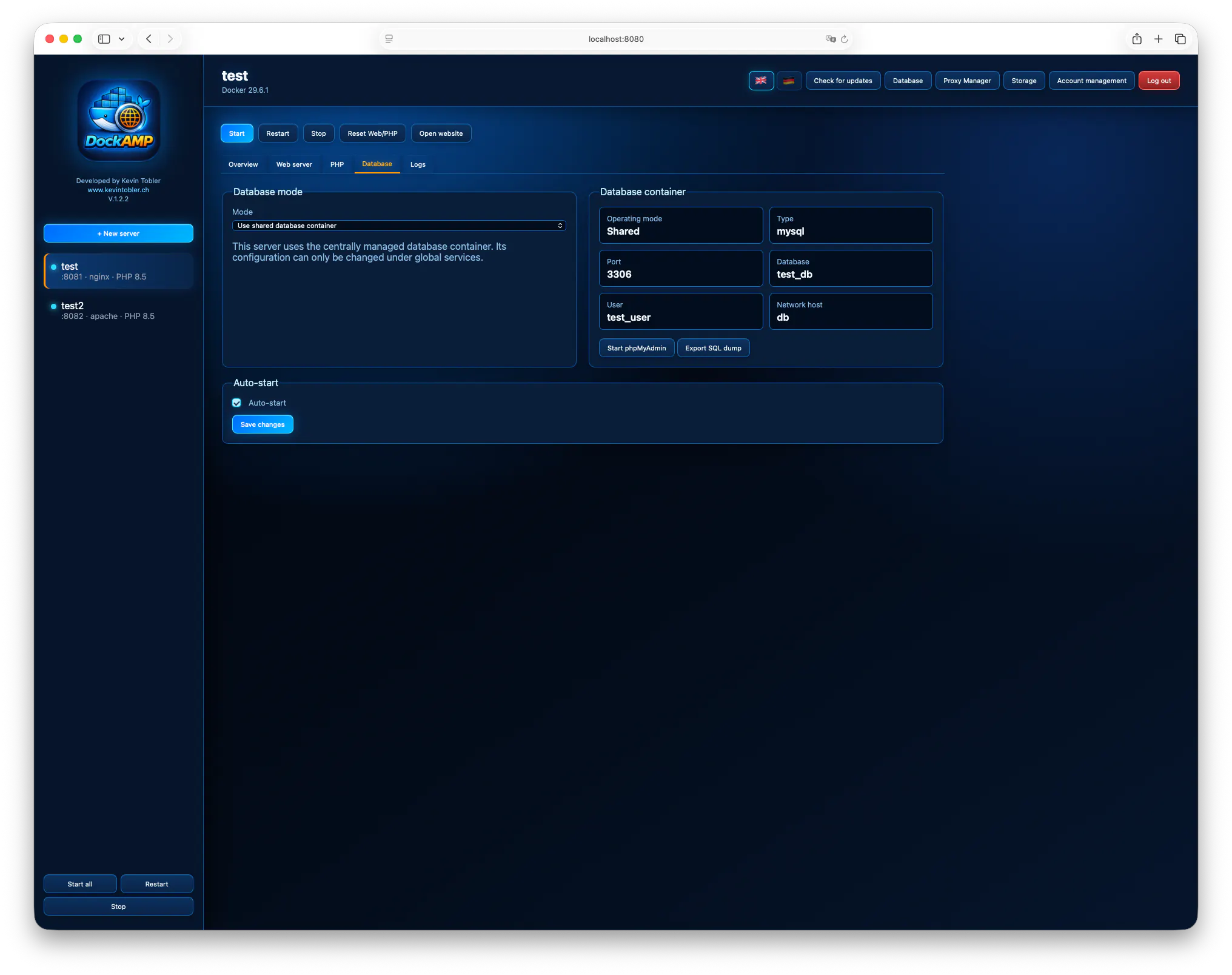The height and width of the screenshot is (975, 1232).
Task: Save auto-start changes
Action: tap(263, 424)
